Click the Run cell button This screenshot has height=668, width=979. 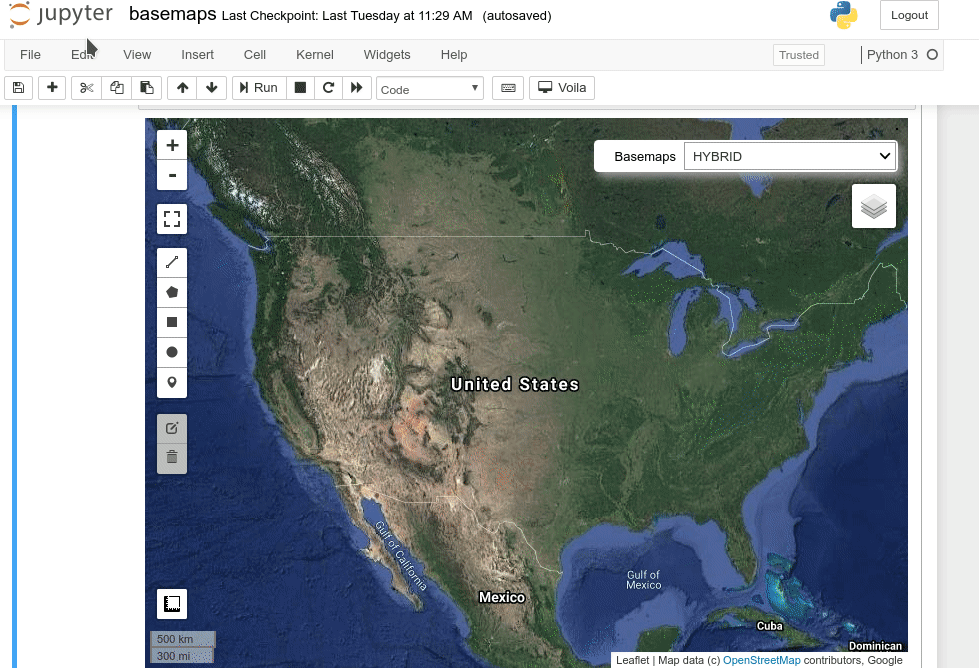pos(258,88)
